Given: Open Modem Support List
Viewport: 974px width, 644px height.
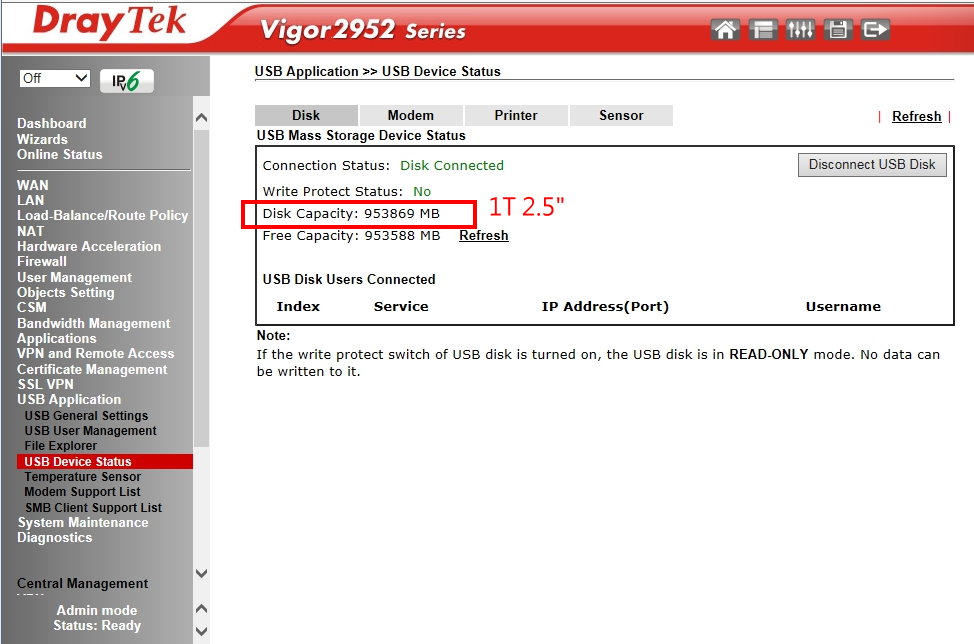Looking at the screenshot, I should point(83,492).
